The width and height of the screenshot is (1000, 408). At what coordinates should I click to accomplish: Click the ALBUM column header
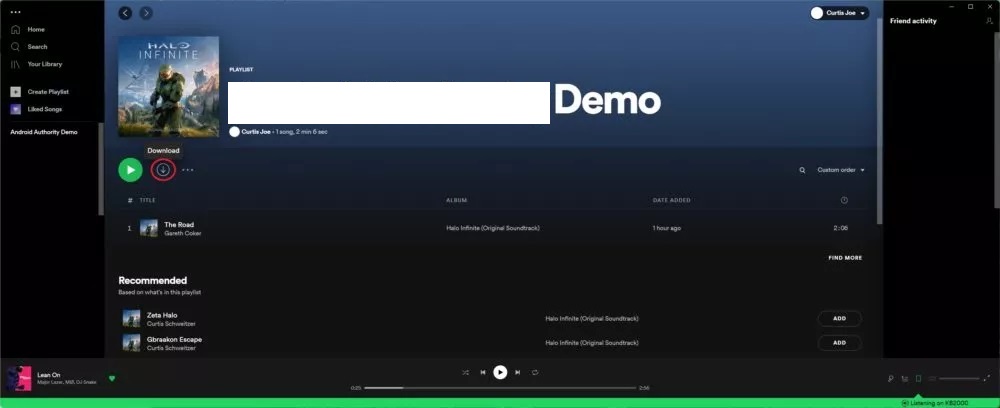tap(457, 200)
